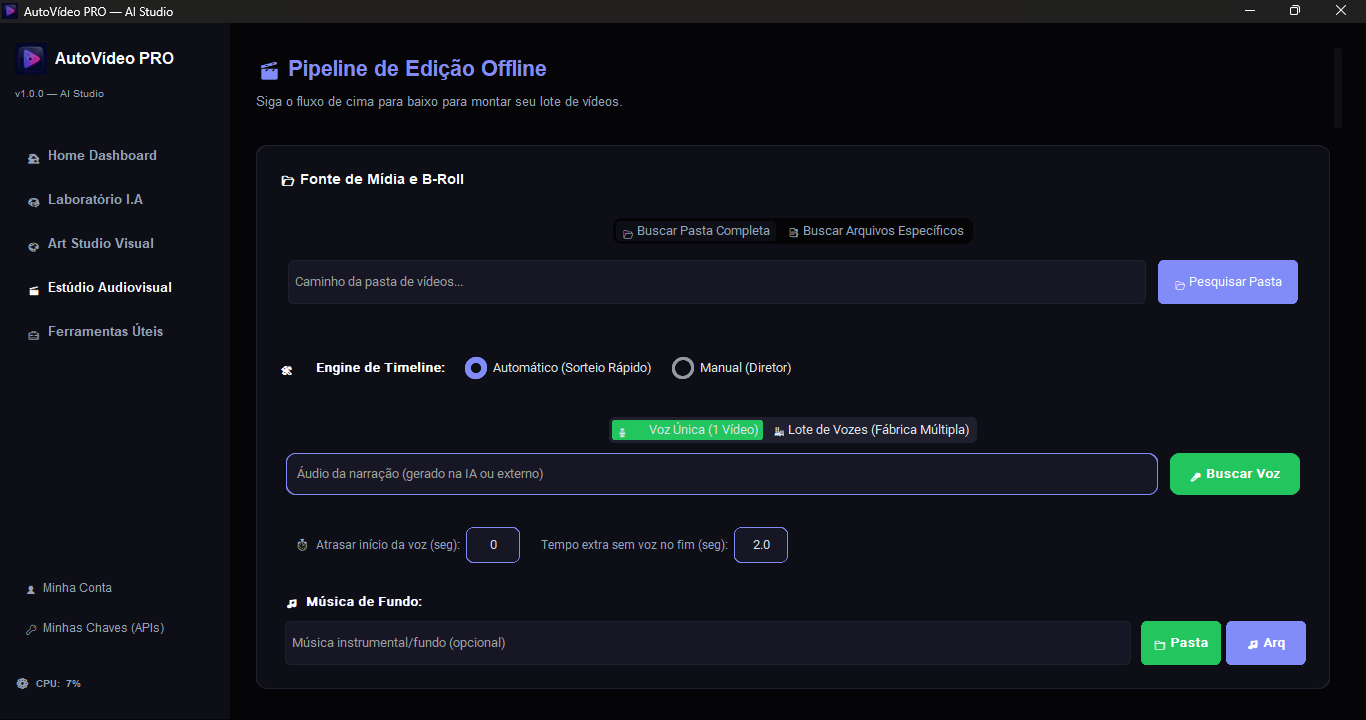The height and width of the screenshot is (720, 1366).
Task: Switch to Buscar Pasta Completa tab
Action: click(x=696, y=231)
